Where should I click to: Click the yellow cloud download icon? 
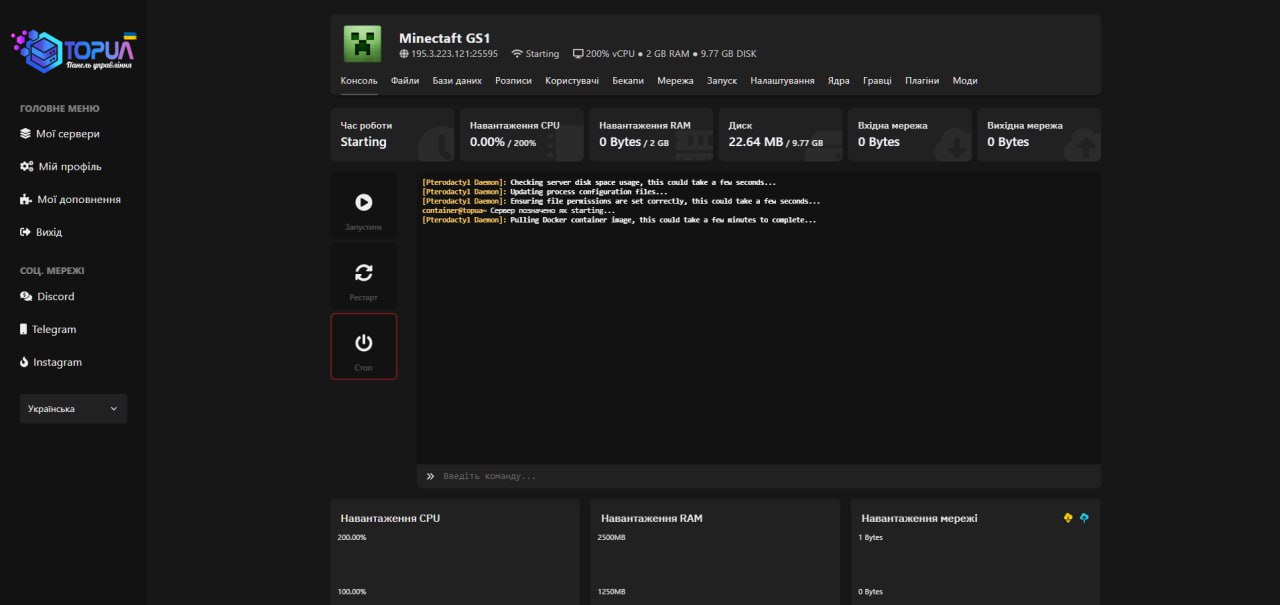tap(1068, 518)
